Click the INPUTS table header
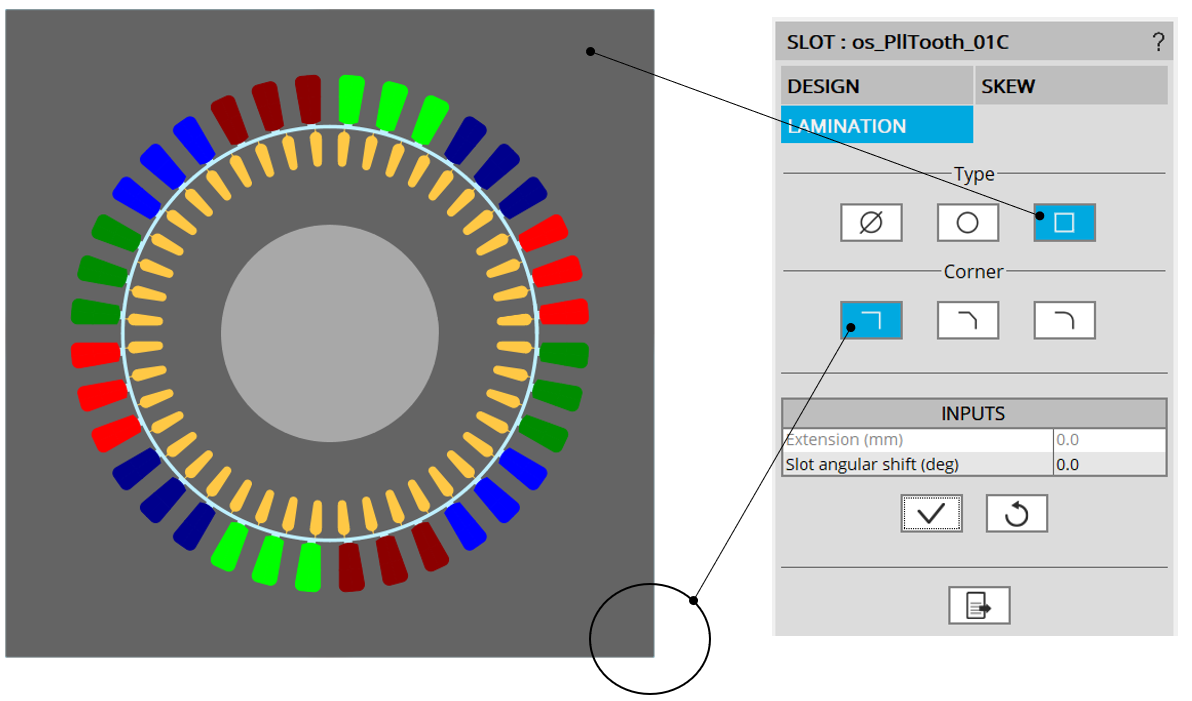1192x701 pixels. (973, 413)
